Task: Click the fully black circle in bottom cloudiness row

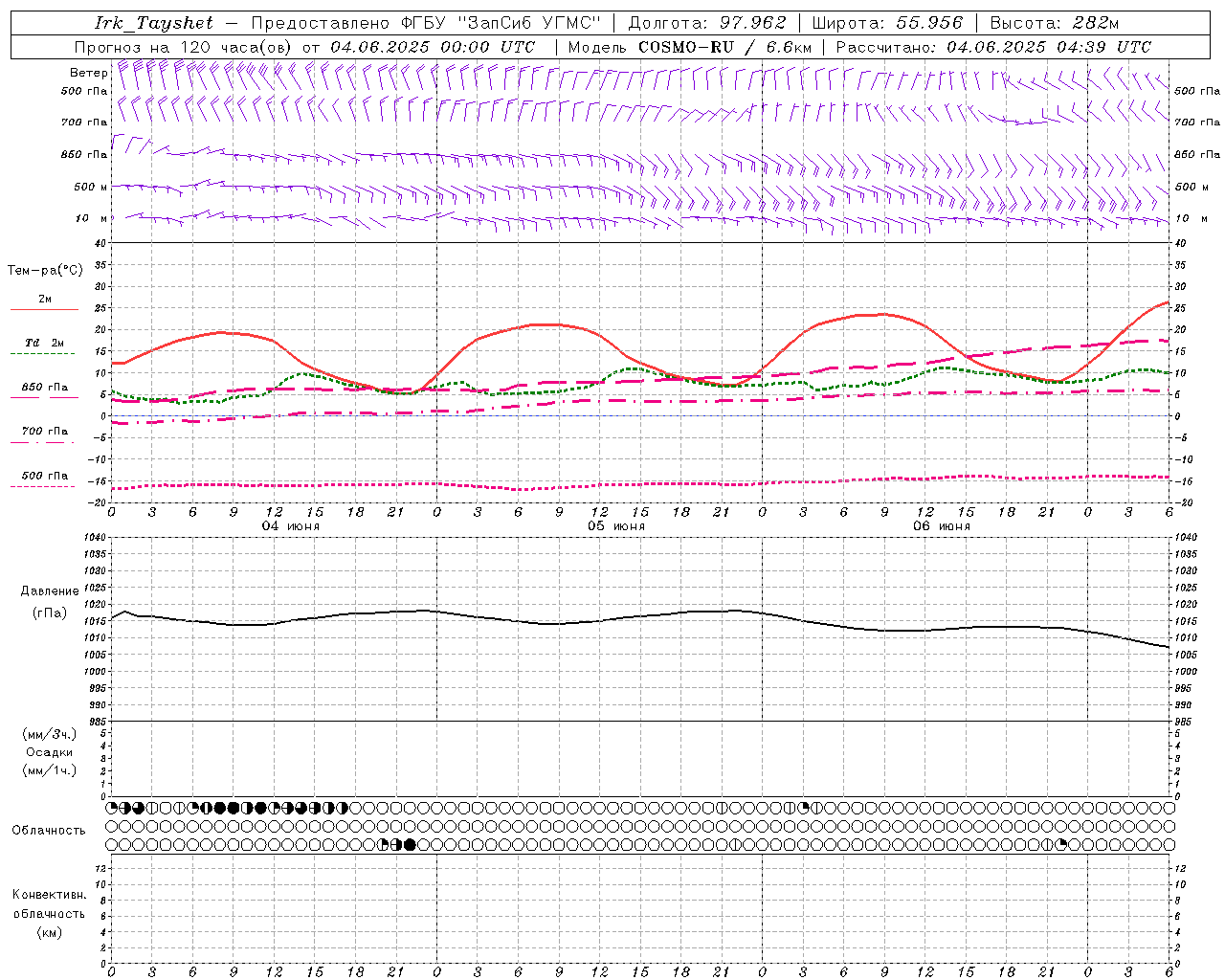Action: coord(411,844)
